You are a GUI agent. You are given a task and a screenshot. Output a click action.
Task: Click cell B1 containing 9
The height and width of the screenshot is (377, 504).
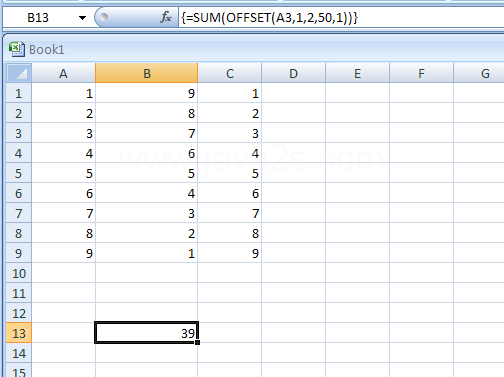coord(147,93)
